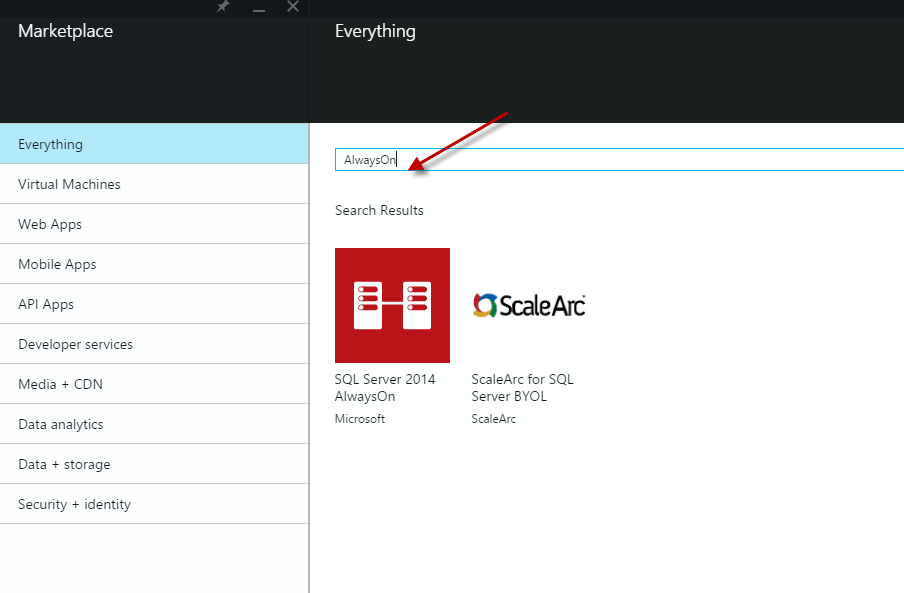Minimize the Marketplace blade
Viewport: 904px width, 593px height.
pyautogui.click(x=259, y=8)
